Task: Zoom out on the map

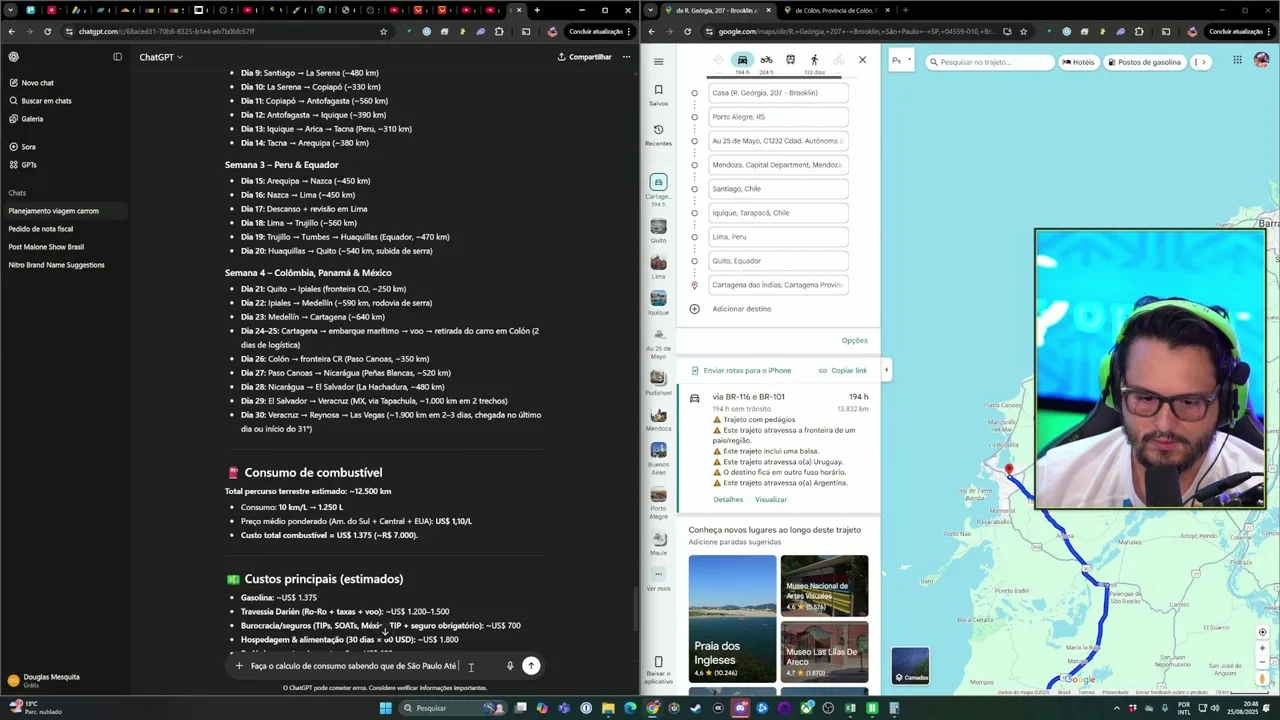Action: pos(1262,663)
